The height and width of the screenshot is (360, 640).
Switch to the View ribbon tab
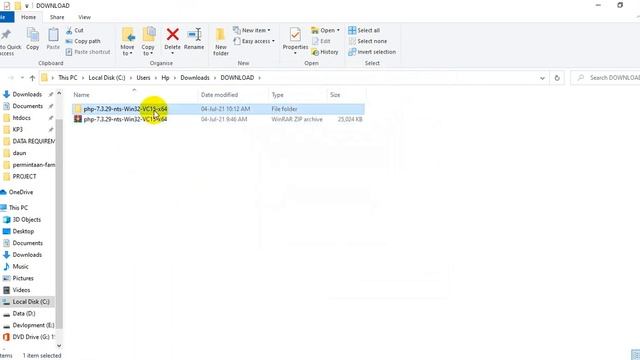click(84, 17)
